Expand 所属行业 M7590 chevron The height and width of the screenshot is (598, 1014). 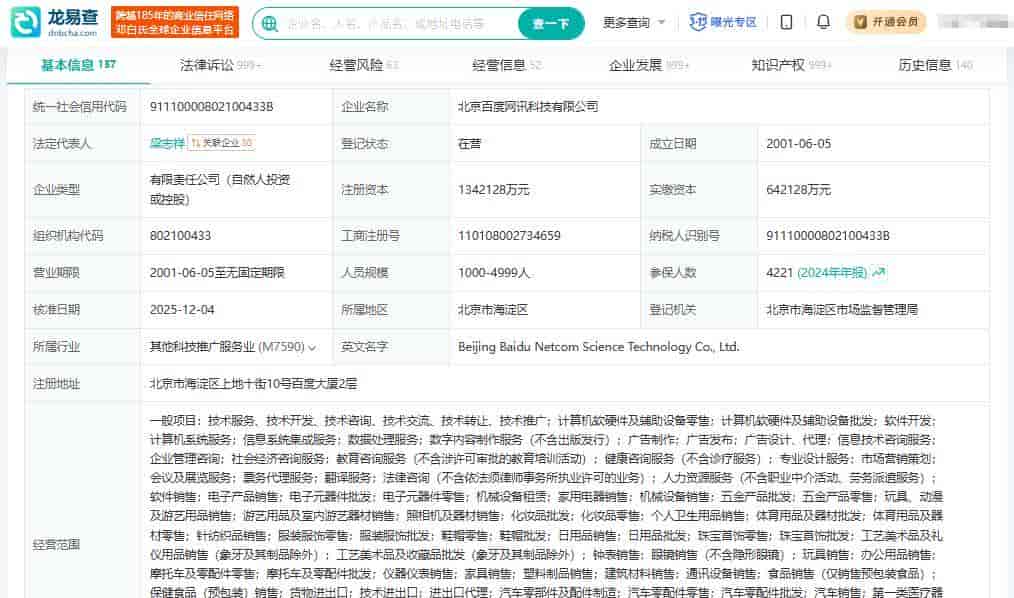click(312, 348)
